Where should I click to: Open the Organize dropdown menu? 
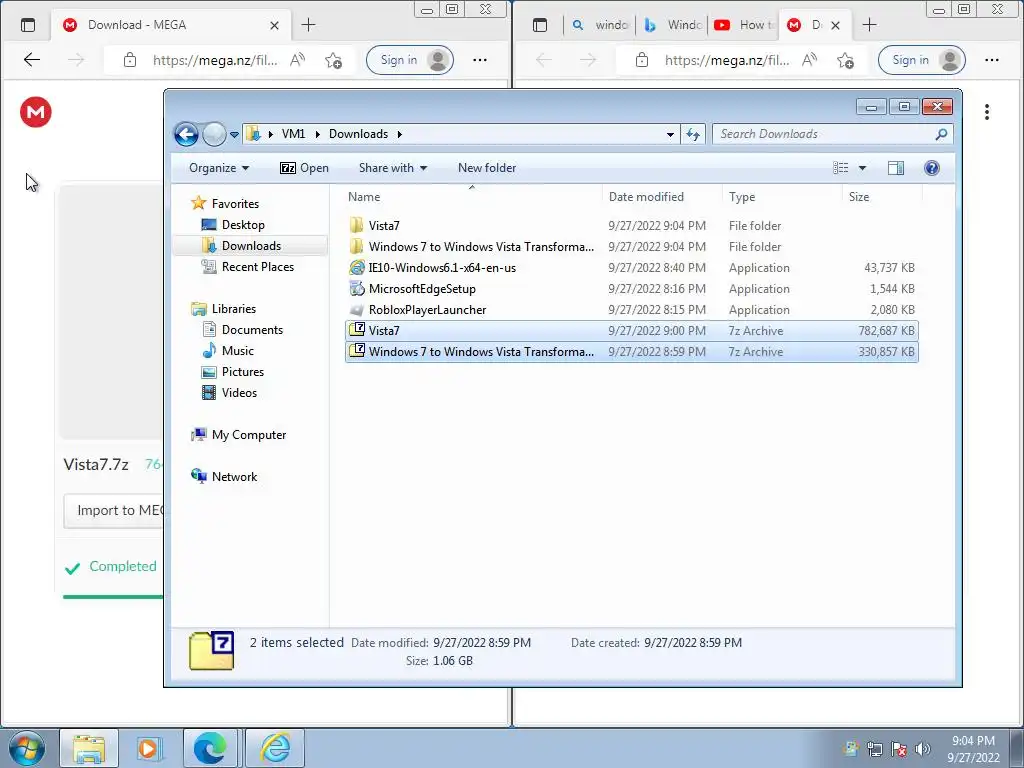pos(219,168)
